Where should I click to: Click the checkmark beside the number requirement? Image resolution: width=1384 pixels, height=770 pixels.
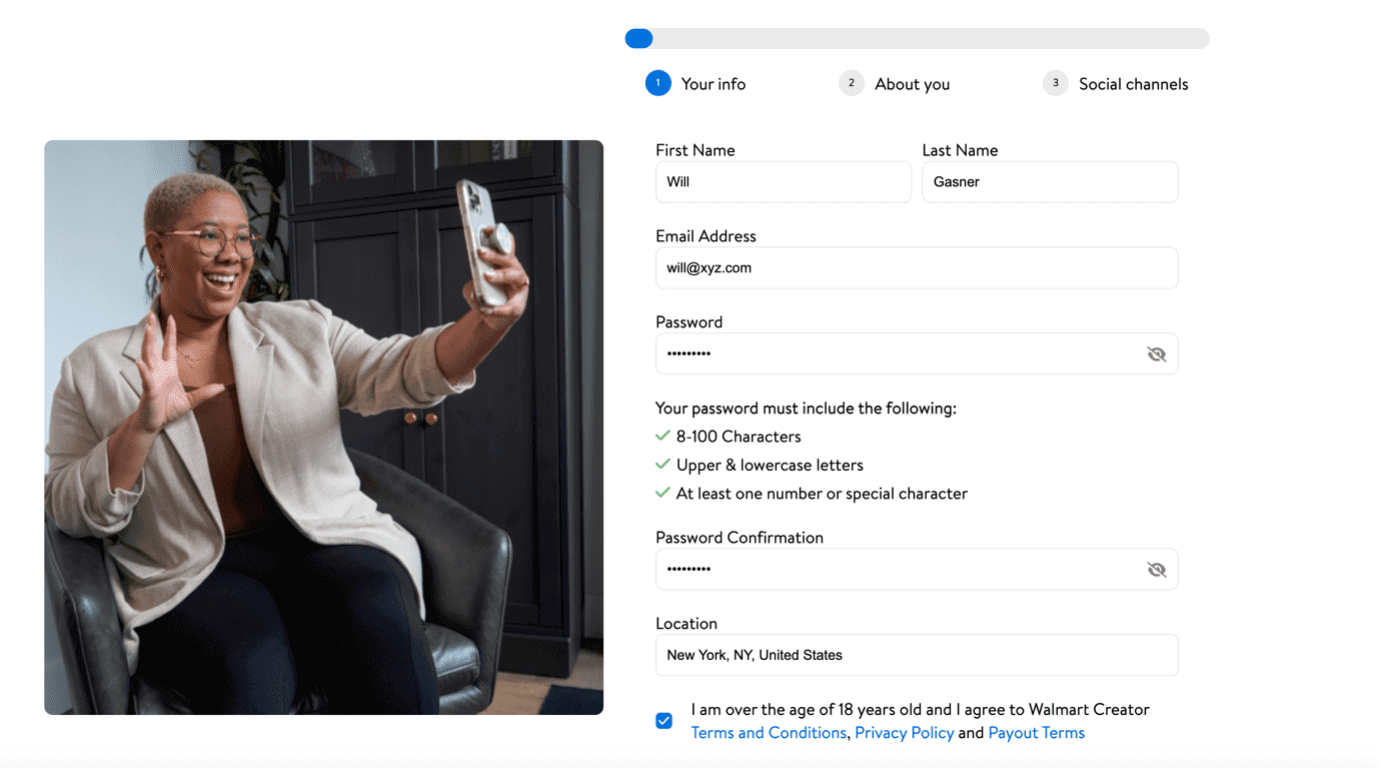coord(663,493)
